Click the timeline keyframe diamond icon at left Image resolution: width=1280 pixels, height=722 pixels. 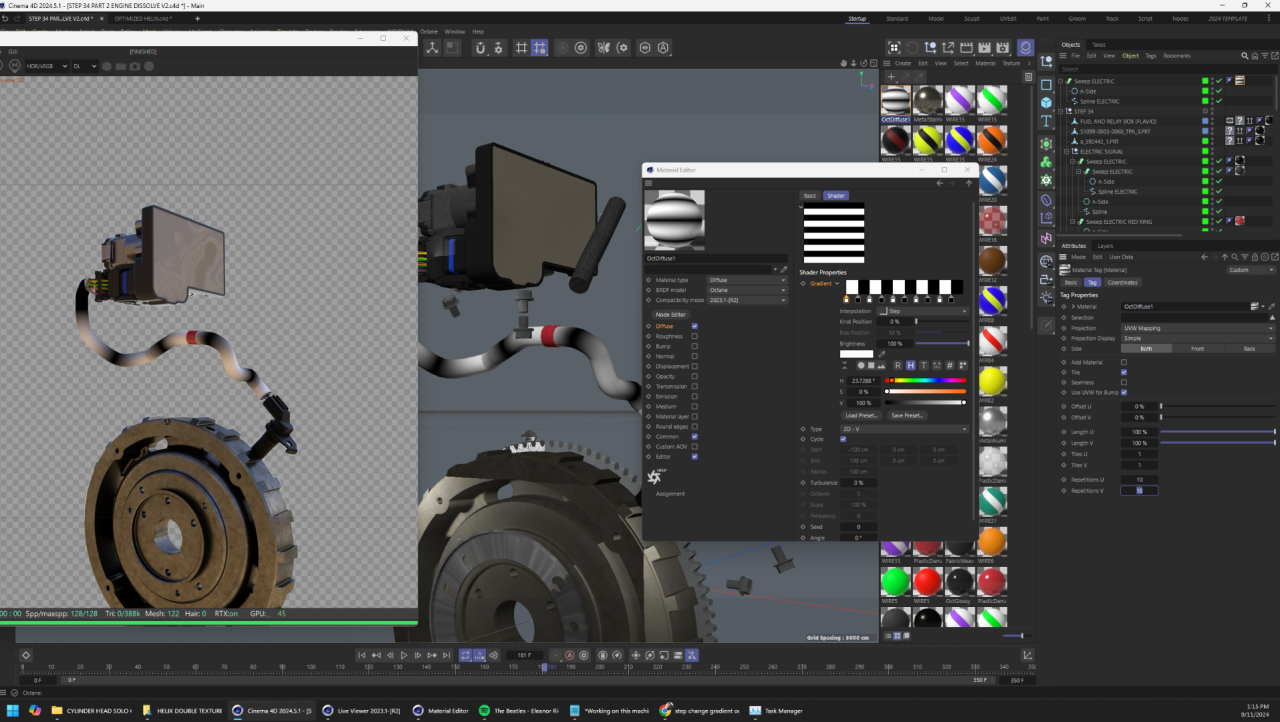(x=26, y=655)
